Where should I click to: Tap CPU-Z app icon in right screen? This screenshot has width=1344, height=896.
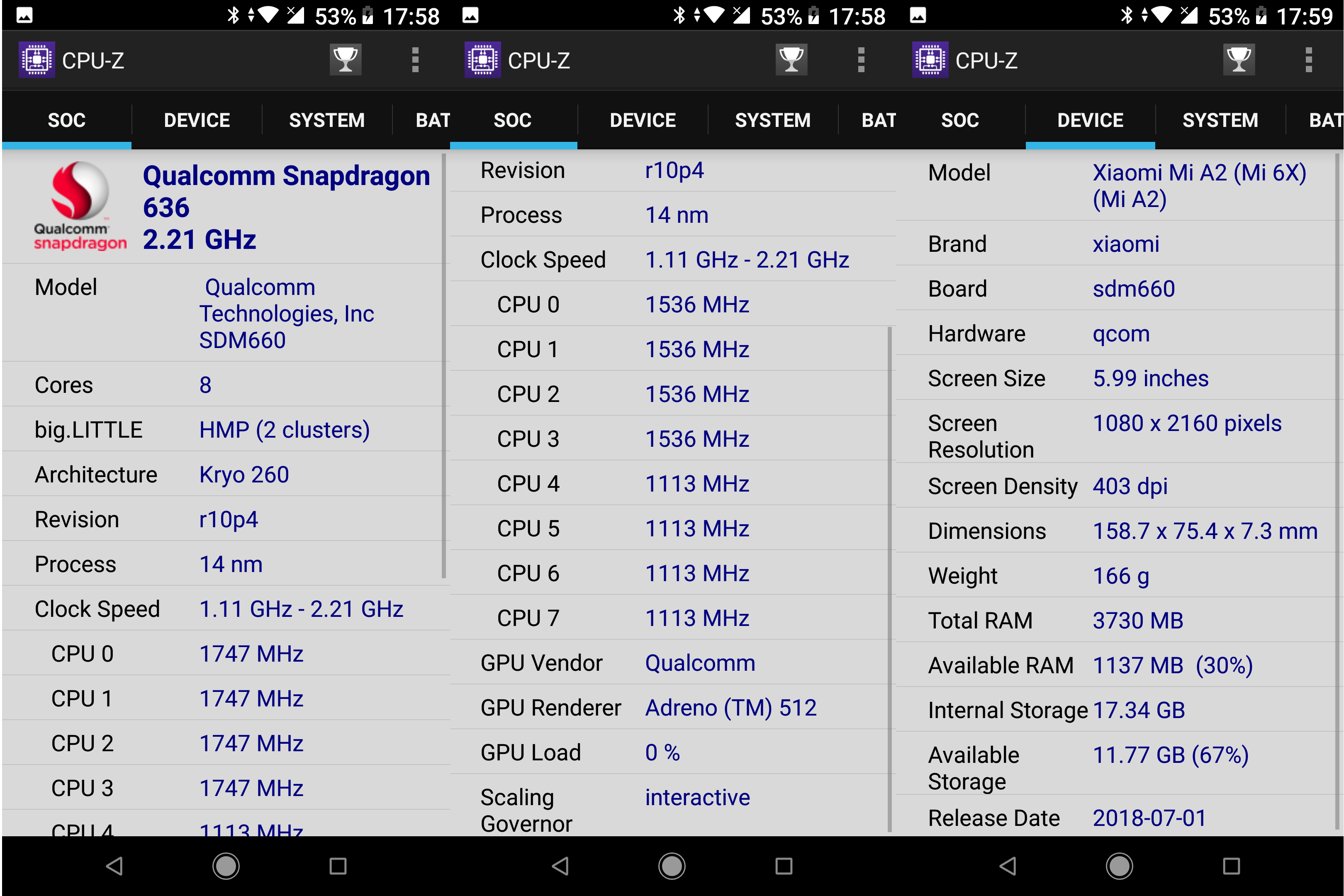point(930,60)
